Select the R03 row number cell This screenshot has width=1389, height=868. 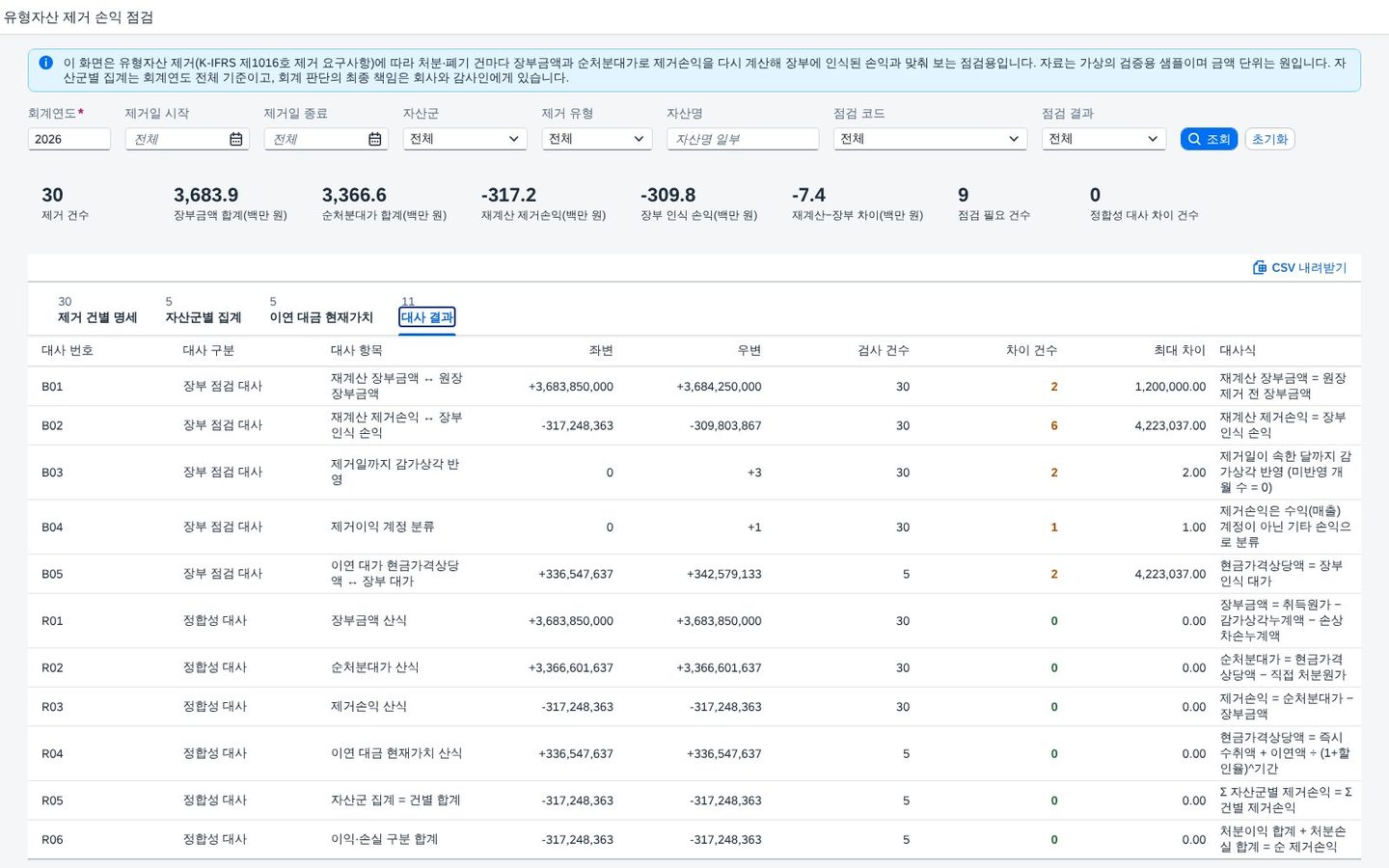(52, 707)
